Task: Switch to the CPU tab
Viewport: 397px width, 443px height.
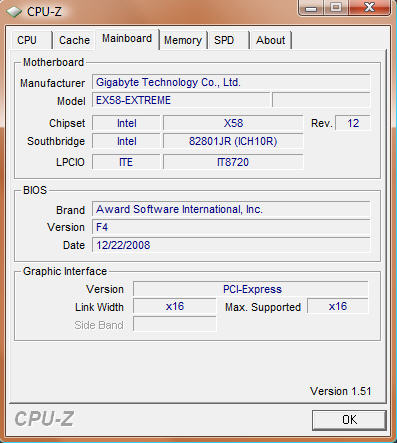Action: pyautogui.click(x=31, y=40)
